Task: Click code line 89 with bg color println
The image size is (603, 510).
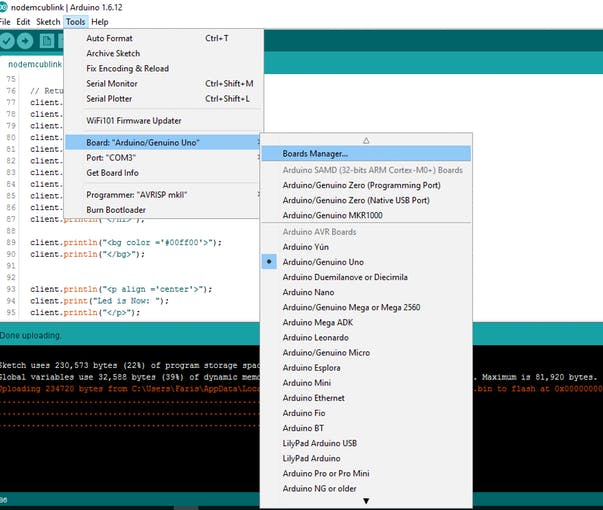Action: 126,243
